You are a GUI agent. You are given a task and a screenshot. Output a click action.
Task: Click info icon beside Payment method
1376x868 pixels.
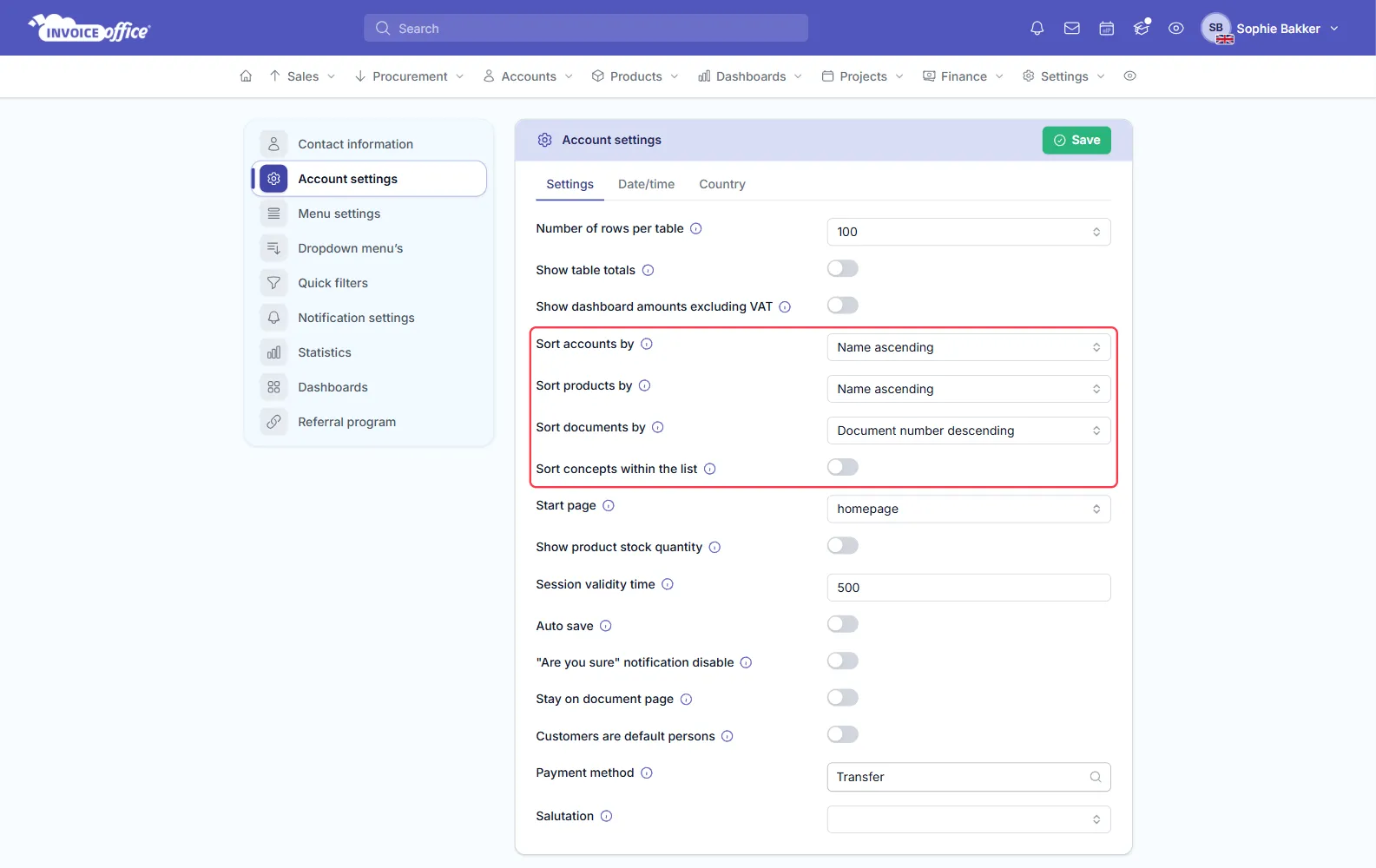[647, 773]
